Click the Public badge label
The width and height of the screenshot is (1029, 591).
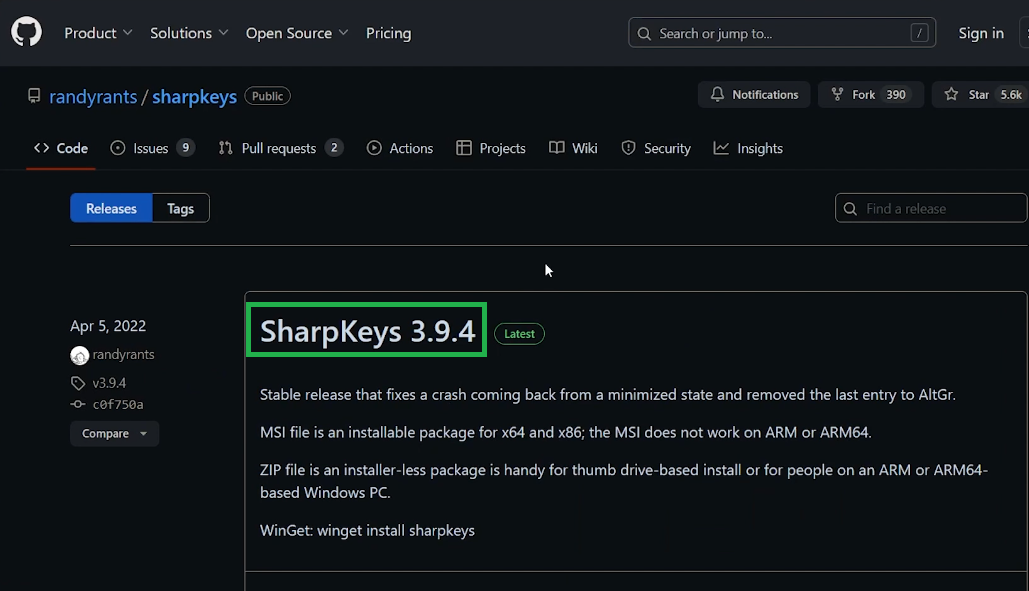(267, 96)
